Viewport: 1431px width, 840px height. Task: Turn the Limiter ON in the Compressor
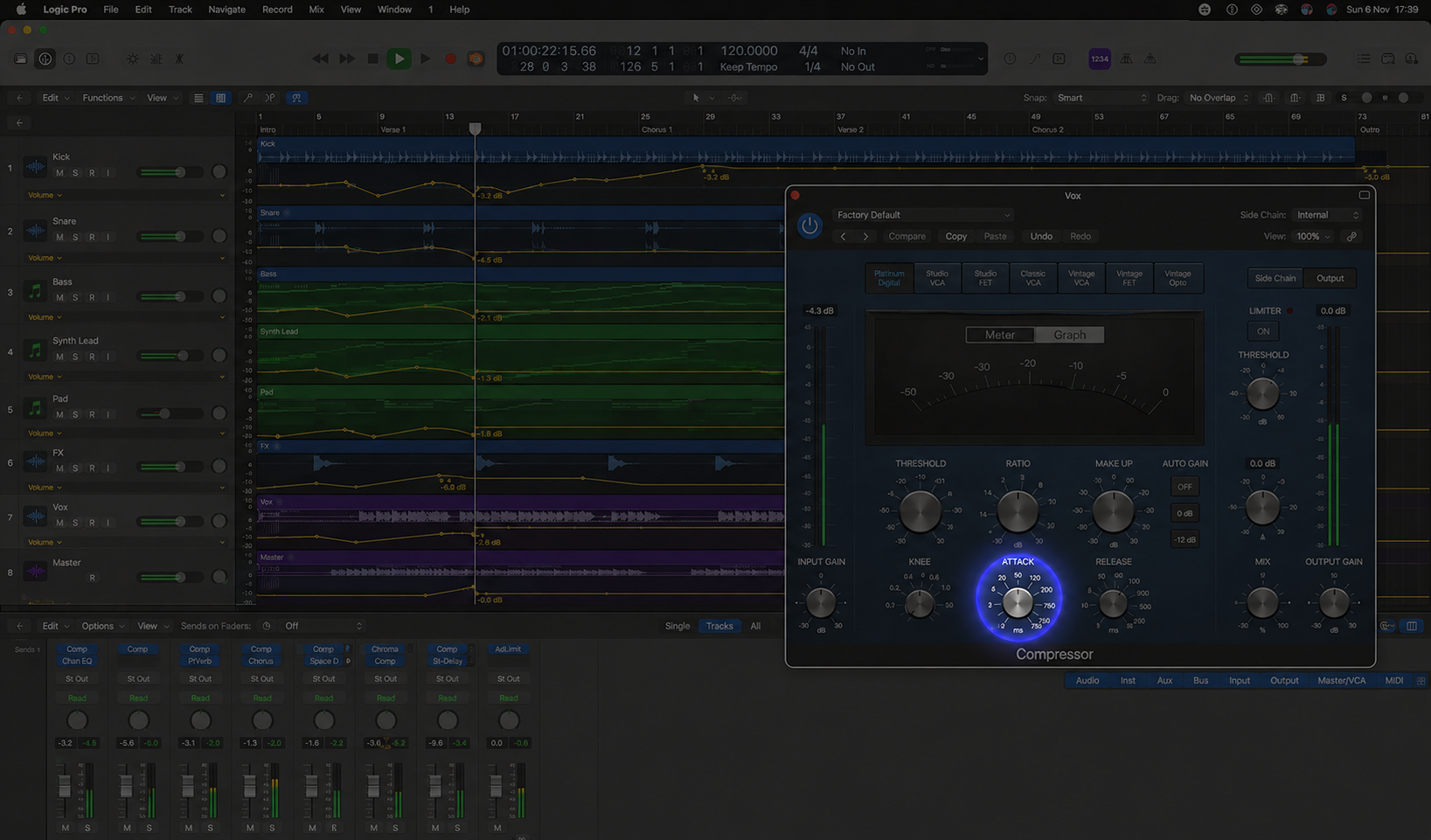[x=1263, y=331]
